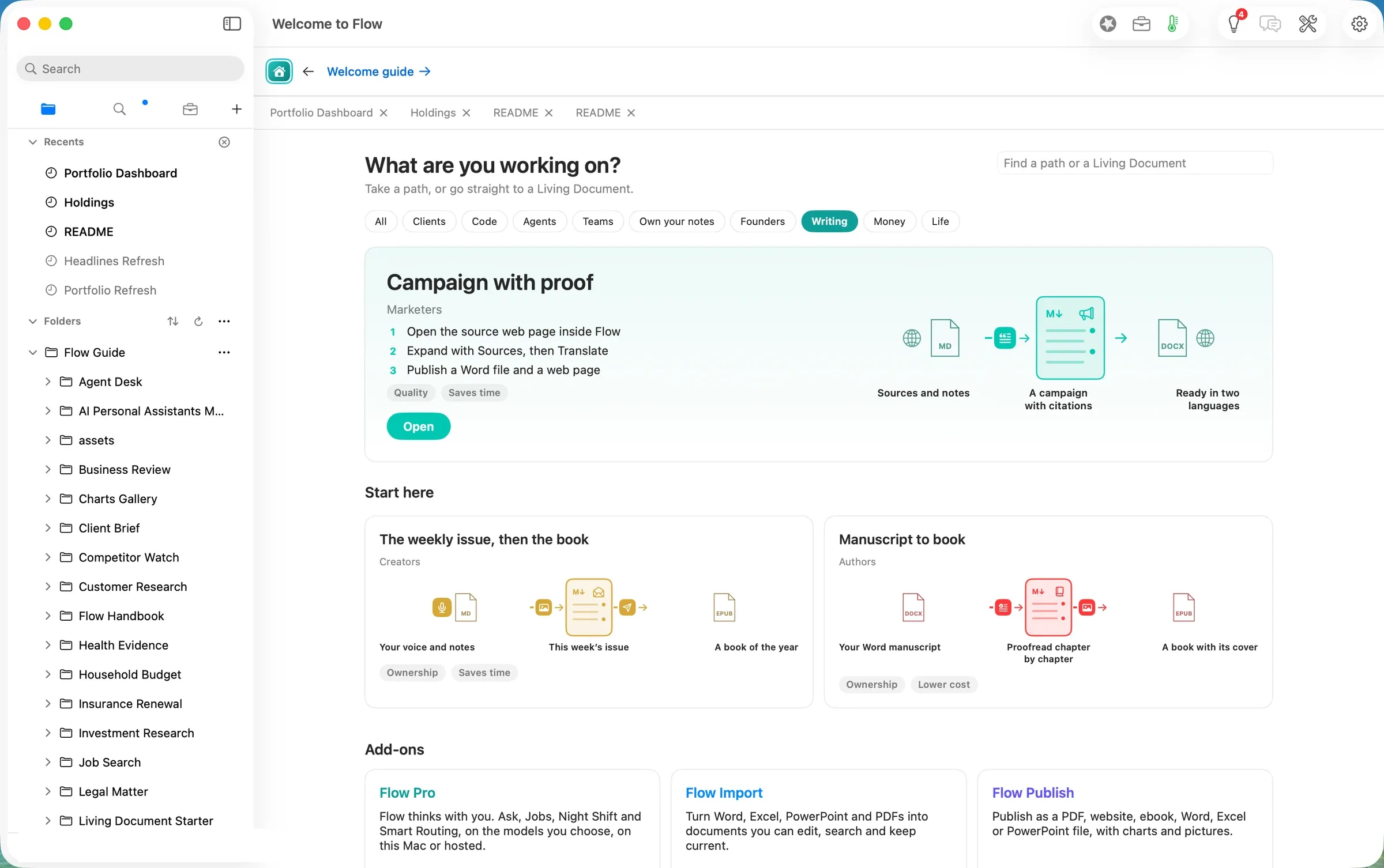Select the Money filter chip

coord(889,221)
